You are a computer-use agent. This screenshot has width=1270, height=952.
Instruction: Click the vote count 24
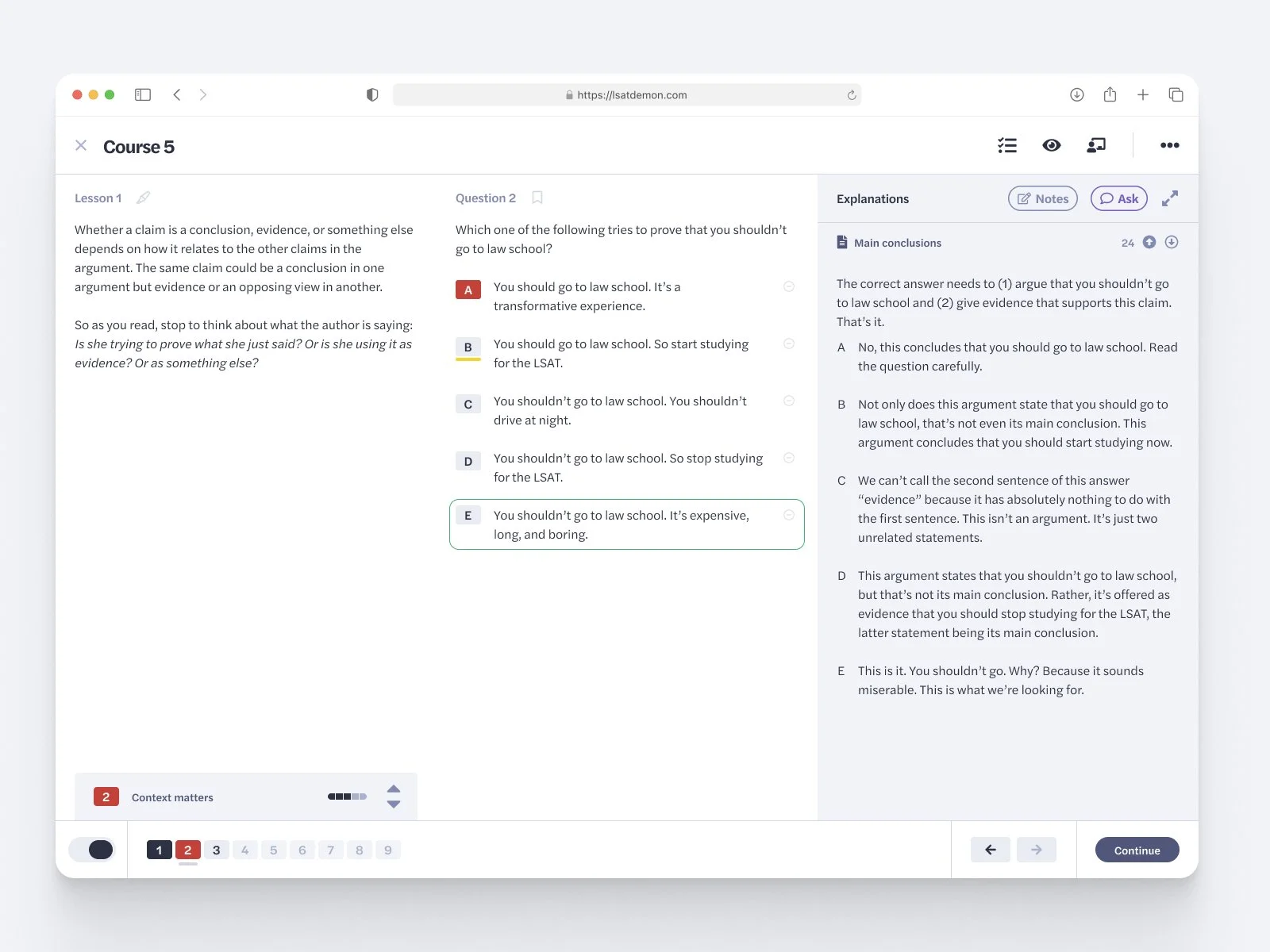1128,243
